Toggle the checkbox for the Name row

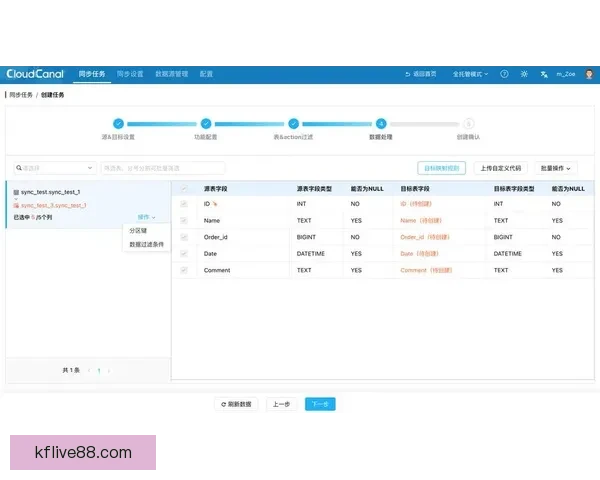coord(183,220)
